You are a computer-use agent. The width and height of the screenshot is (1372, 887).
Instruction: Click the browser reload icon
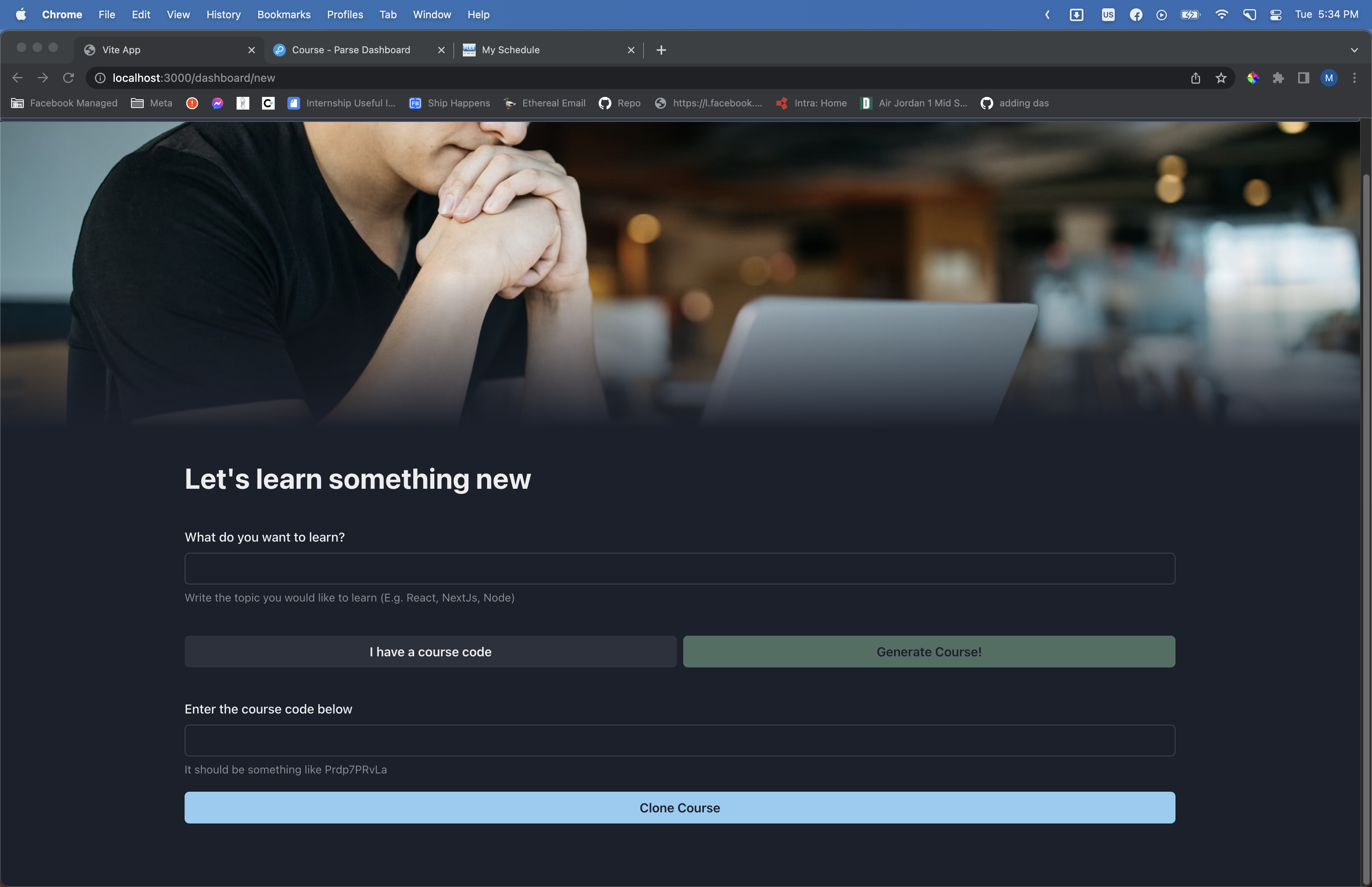69,78
